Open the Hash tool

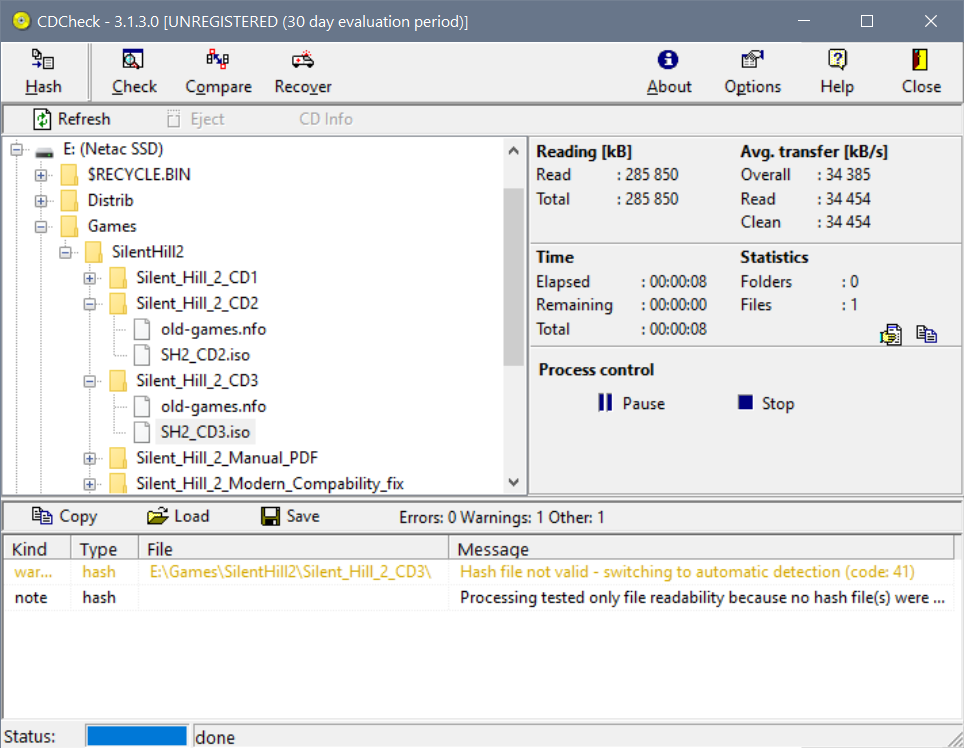click(x=43, y=72)
